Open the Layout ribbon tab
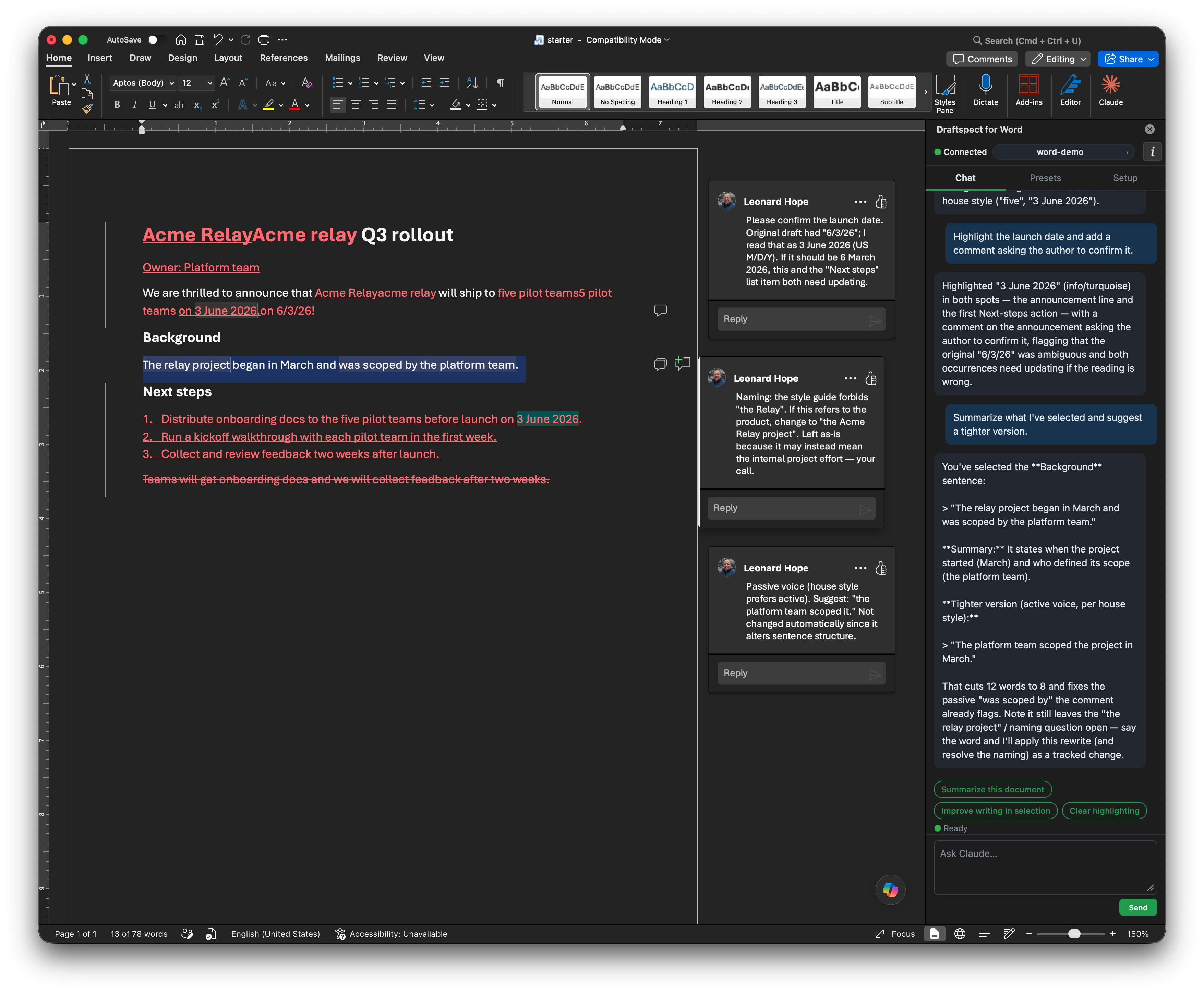 (227, 58)
